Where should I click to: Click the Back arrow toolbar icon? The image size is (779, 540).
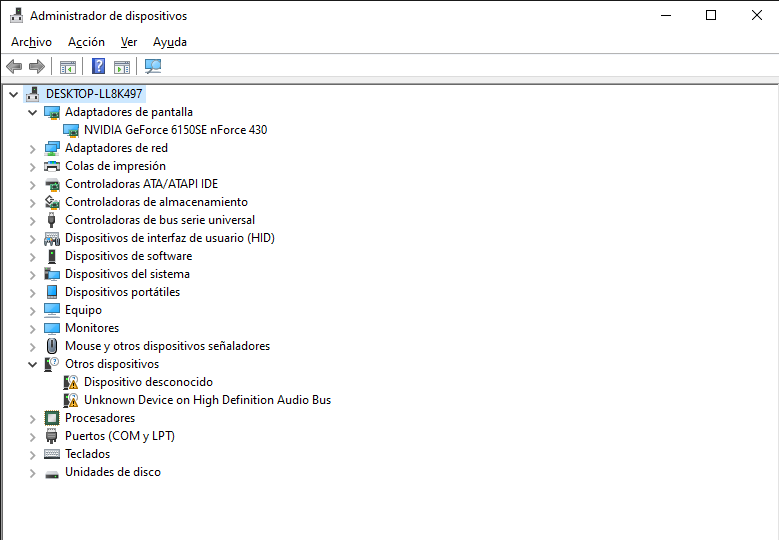coord(14,66)
